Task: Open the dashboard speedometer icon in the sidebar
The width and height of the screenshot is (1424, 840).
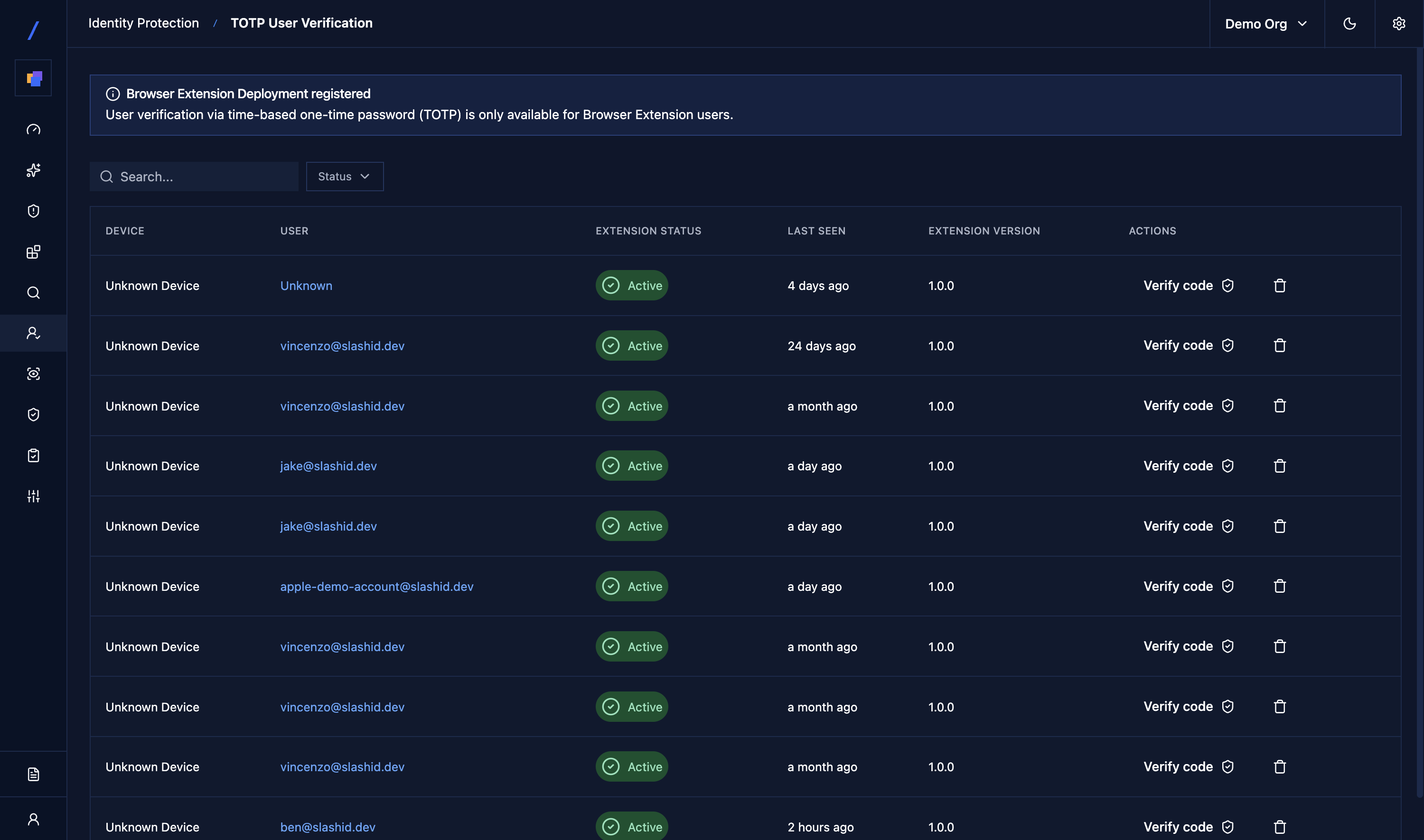Action: pos(33,129)
